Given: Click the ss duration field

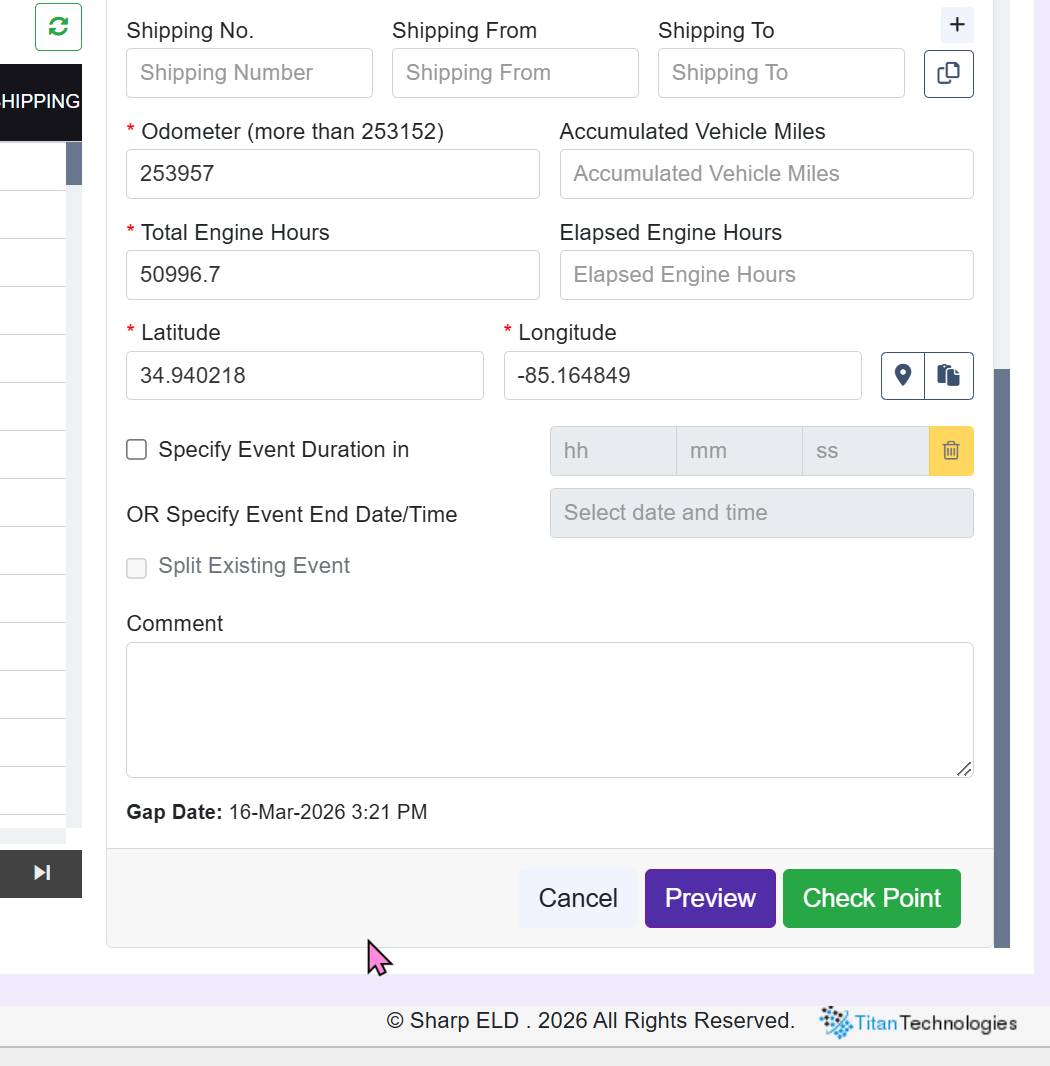Looking at the screenshot, I should [x=866, y=451].
